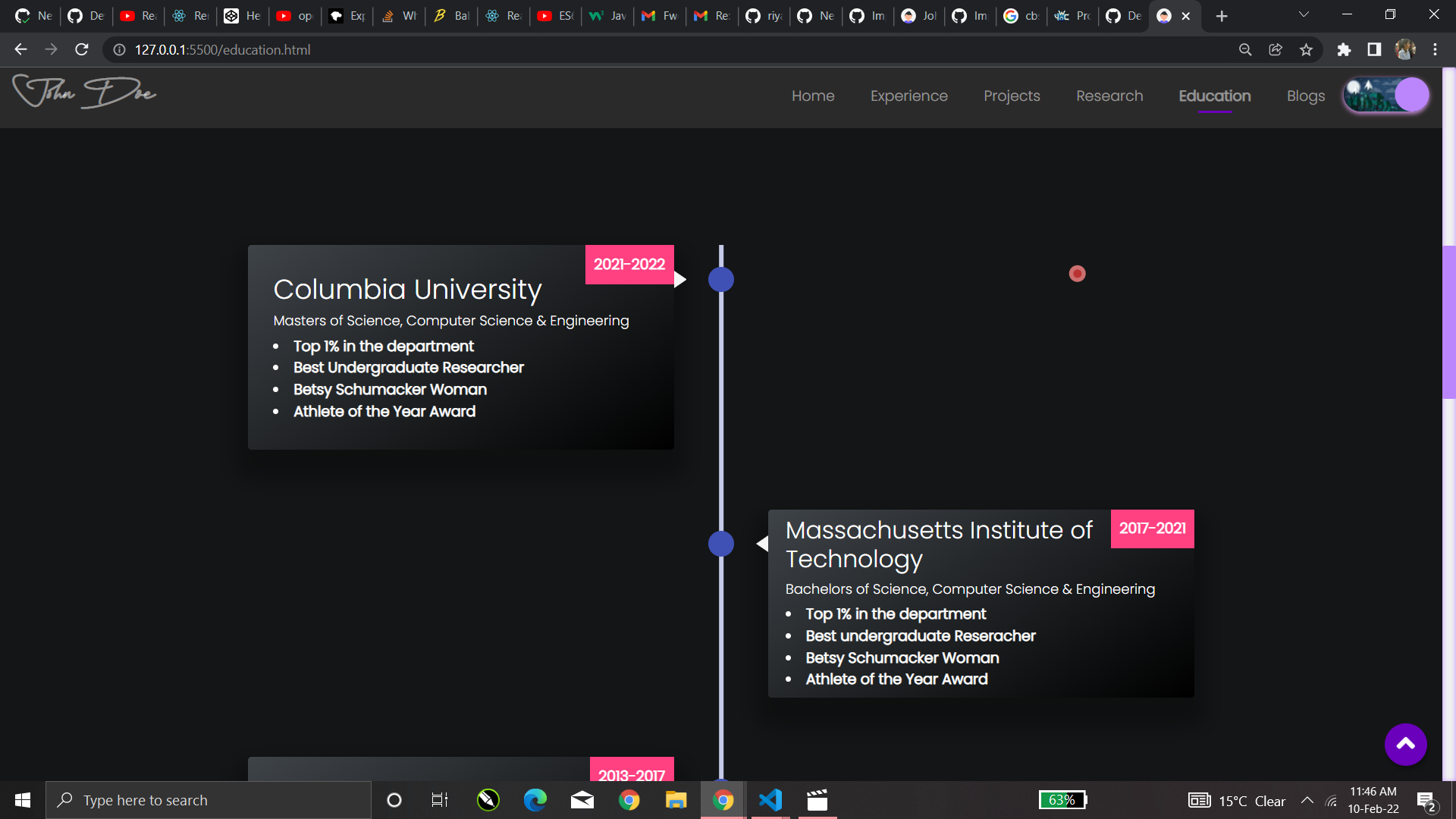Open File Explorer from taskbar
The image size is (1456, 819).
[676, 800]
